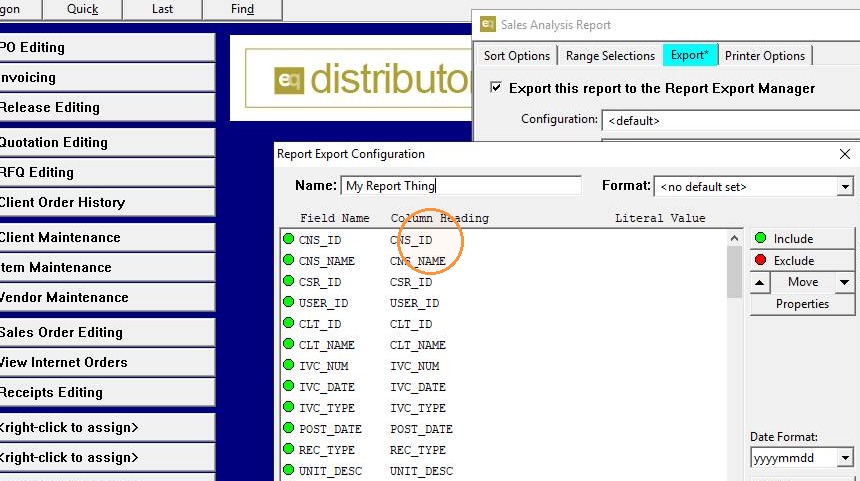860x481 pixels.
Task: Switch to the Sort Options tab
Action: pos(516,56)
